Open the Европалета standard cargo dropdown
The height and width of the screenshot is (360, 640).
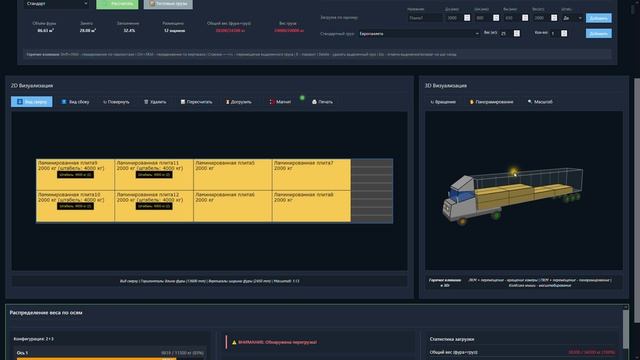coord(419,34)
